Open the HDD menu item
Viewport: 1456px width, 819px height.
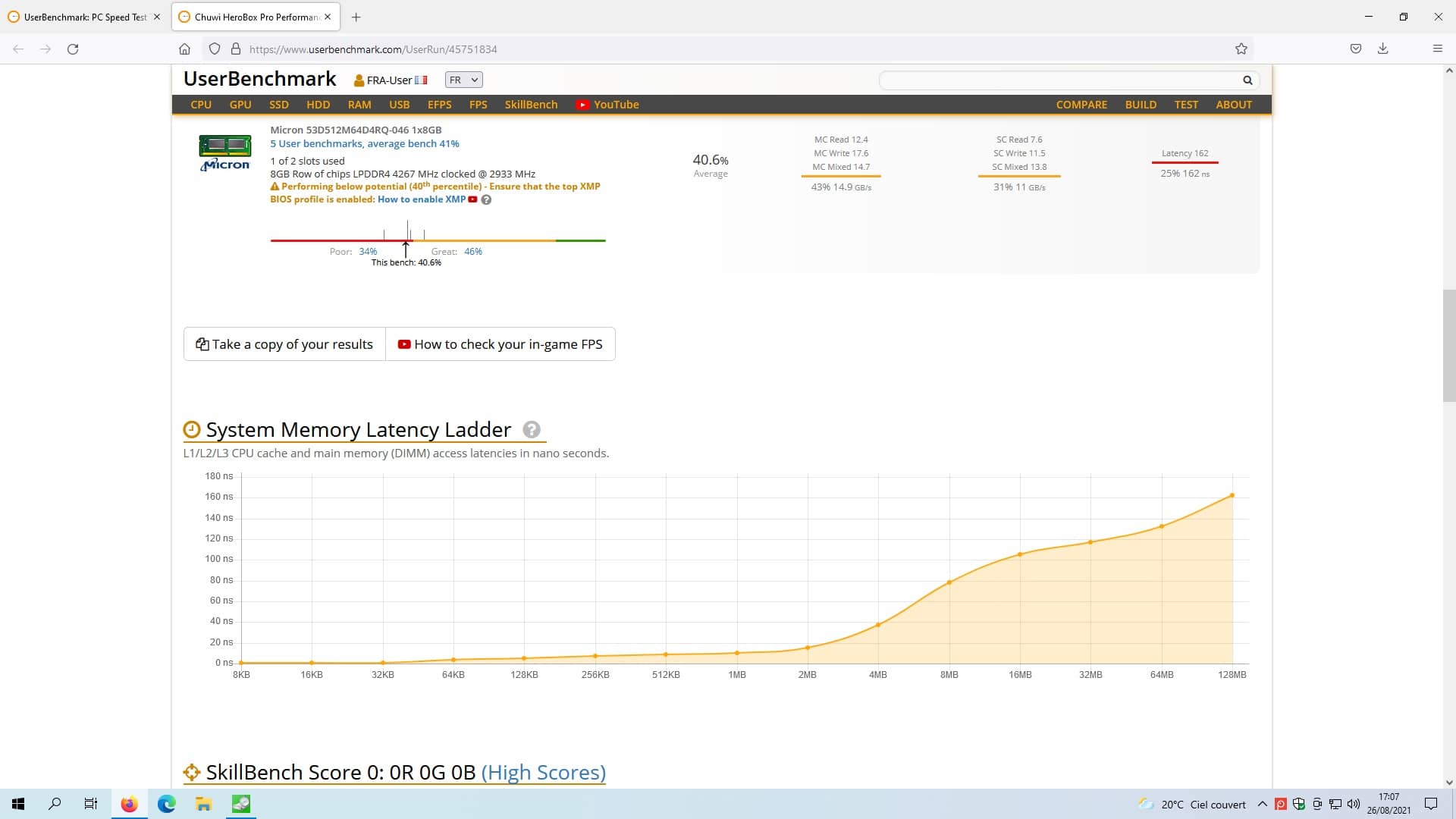pos(318,105)
